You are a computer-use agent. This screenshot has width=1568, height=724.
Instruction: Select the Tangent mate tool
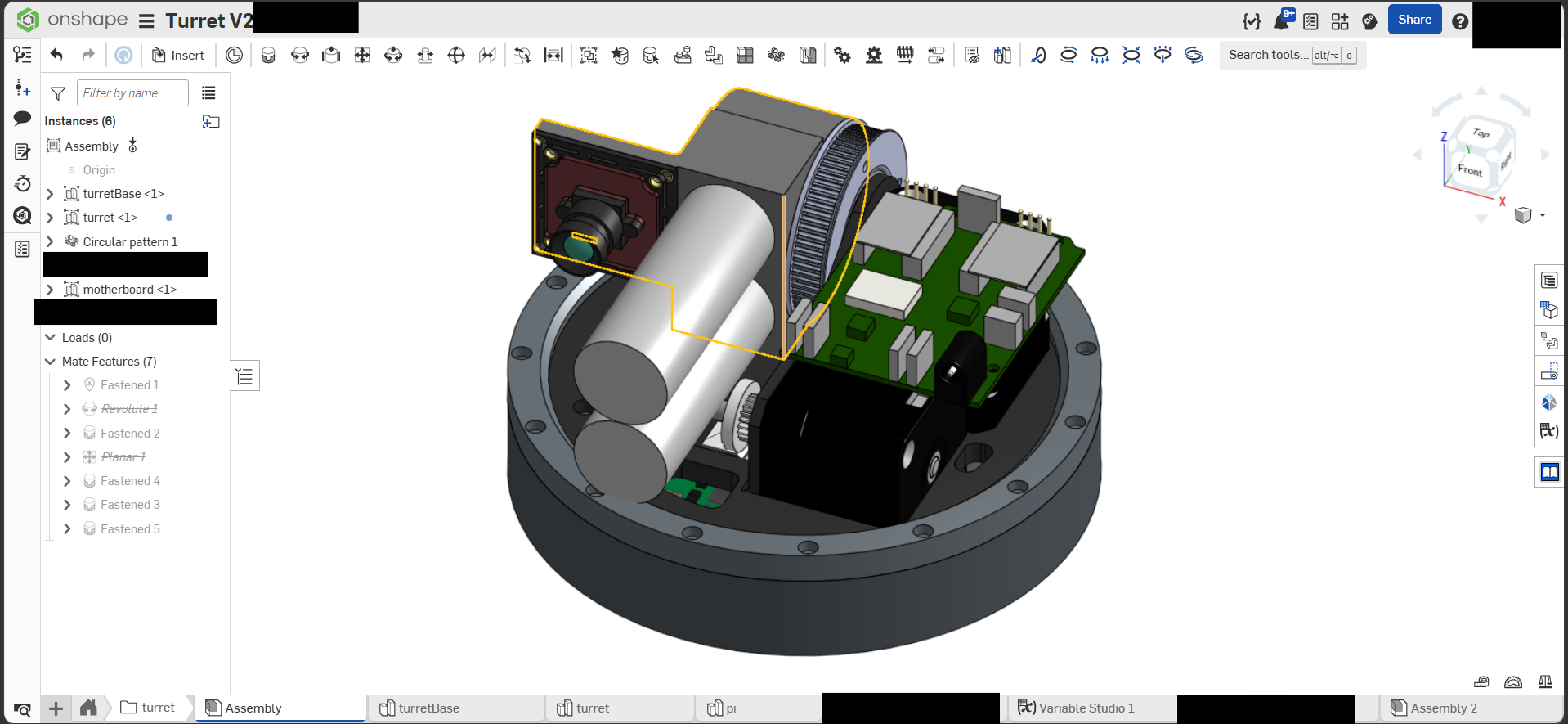click(x=522, y=55)
